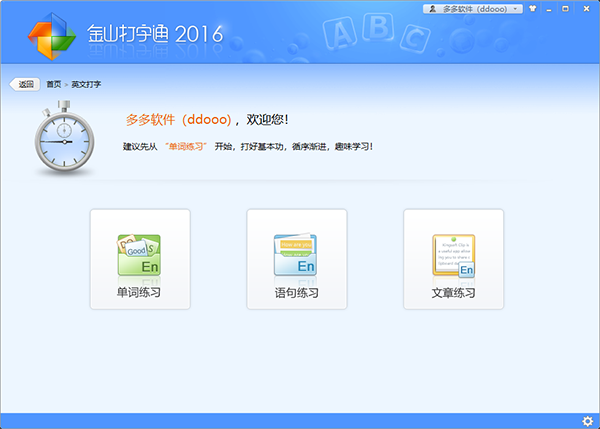Open the 单词练习 word practice card
Viewport: 600px width, 429px height.
140,259
